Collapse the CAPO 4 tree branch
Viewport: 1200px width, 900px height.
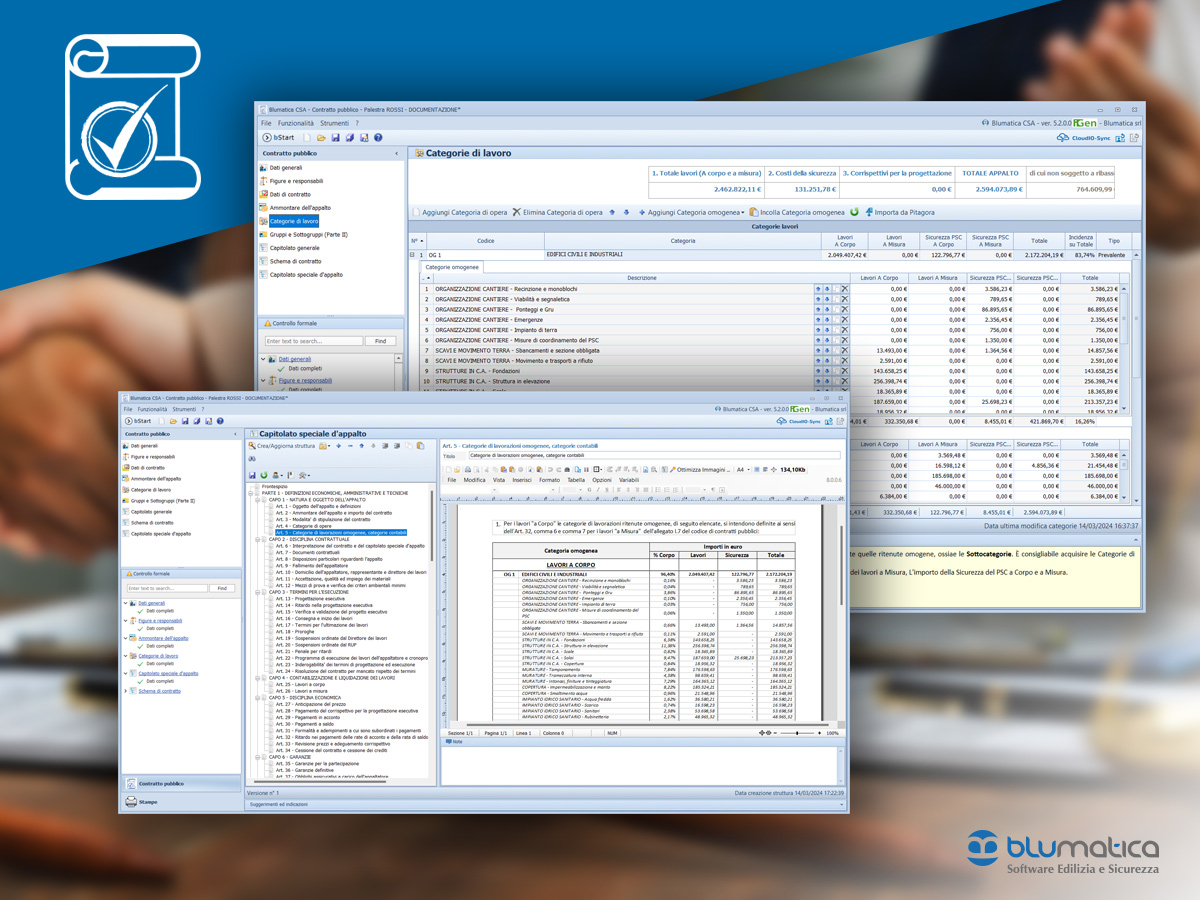[258, 678]
